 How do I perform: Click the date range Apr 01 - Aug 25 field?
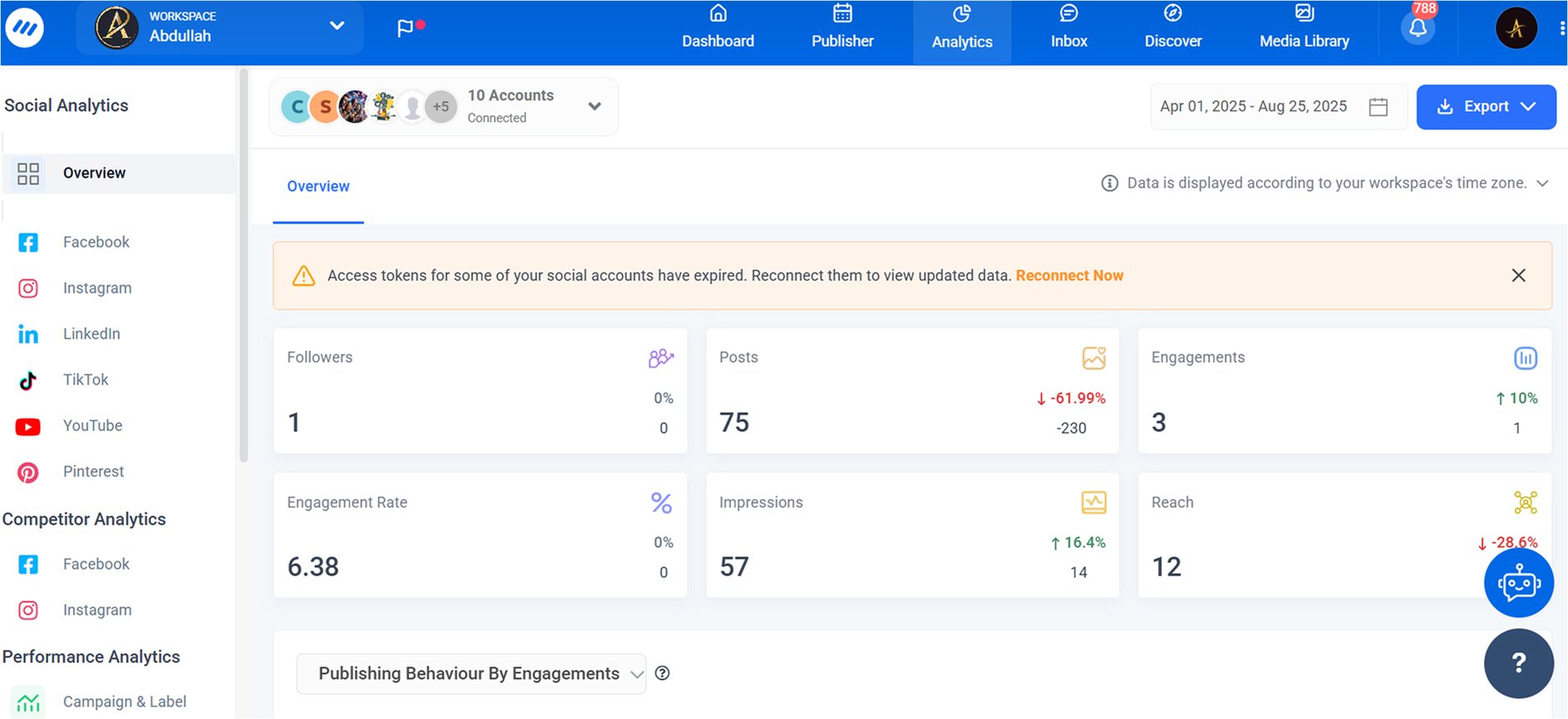point(1278,107)
